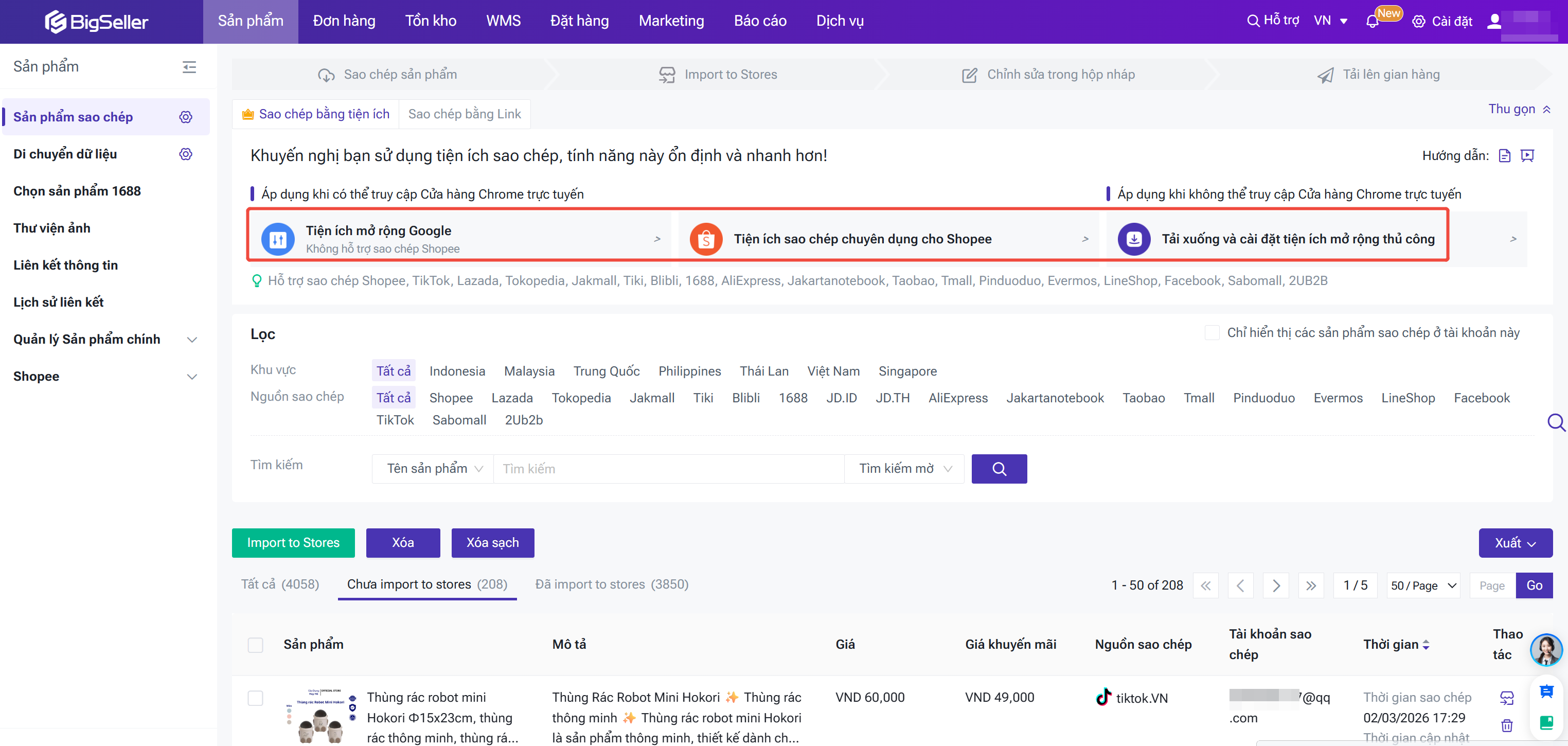The height and width of the screenshot is (746, 1568).
Task: Open the Đơn hàng top menu
Action: (x=344, y=21)
